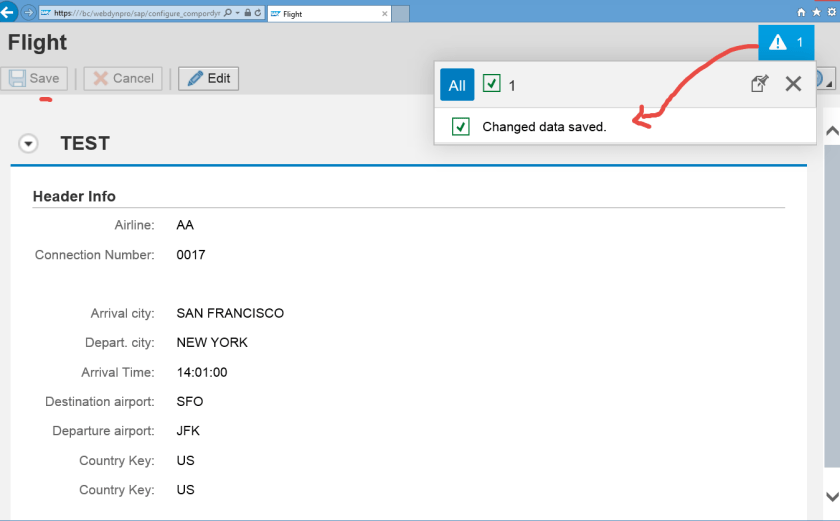Click the Cancel toolbar button
Image resolution: width=840 pixels, height=521 pixels.
tap(123, 79)
